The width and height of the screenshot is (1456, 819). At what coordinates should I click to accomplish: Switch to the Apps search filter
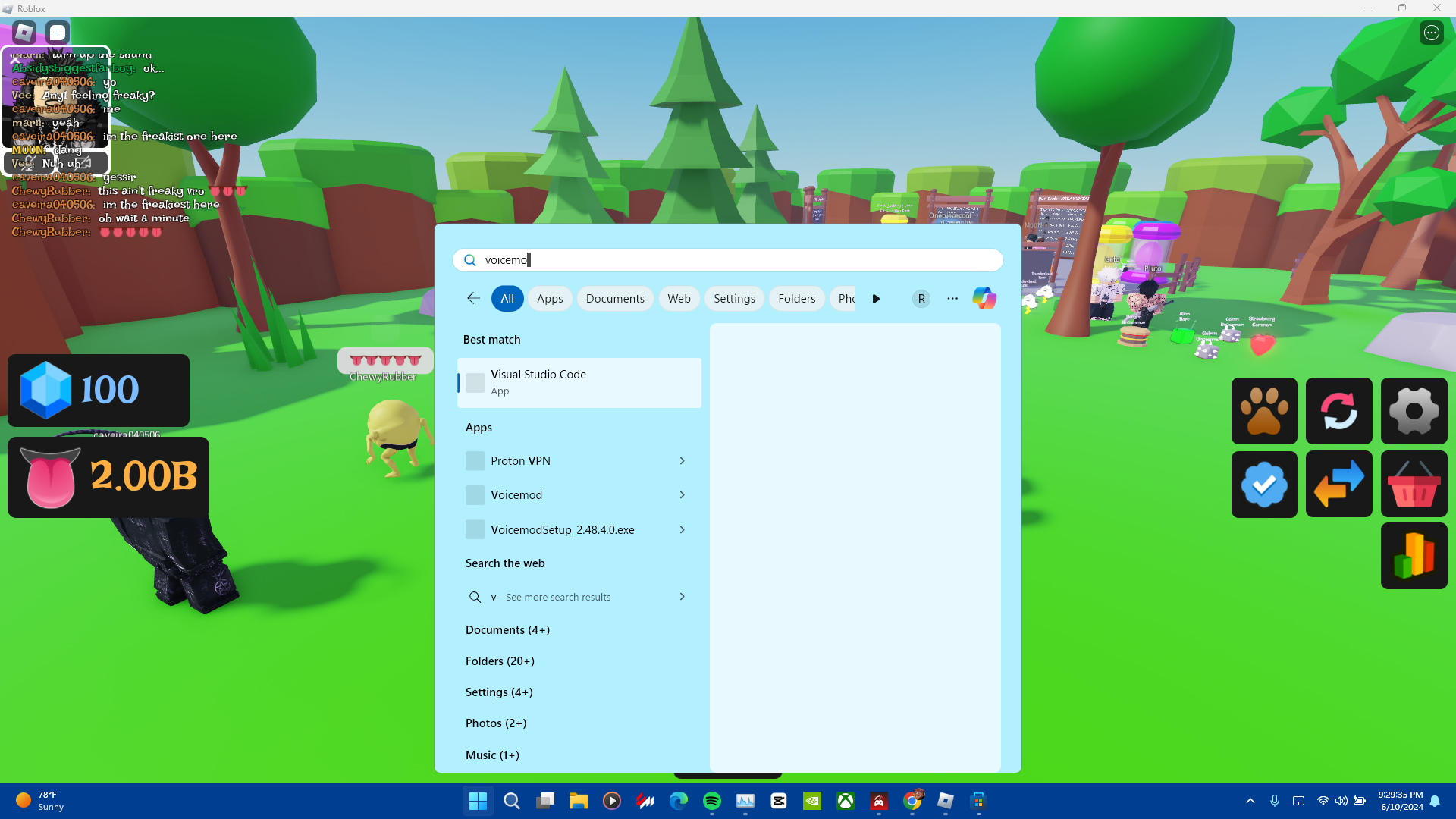[x=549, y=299]
